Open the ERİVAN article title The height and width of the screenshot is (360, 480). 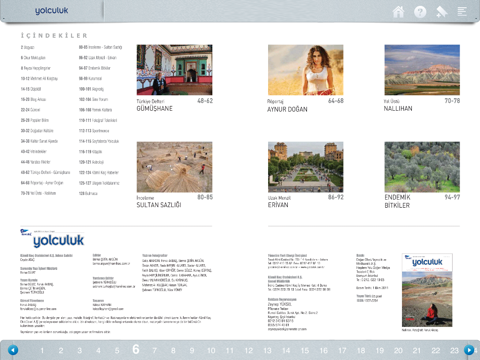tap(278, 205)
